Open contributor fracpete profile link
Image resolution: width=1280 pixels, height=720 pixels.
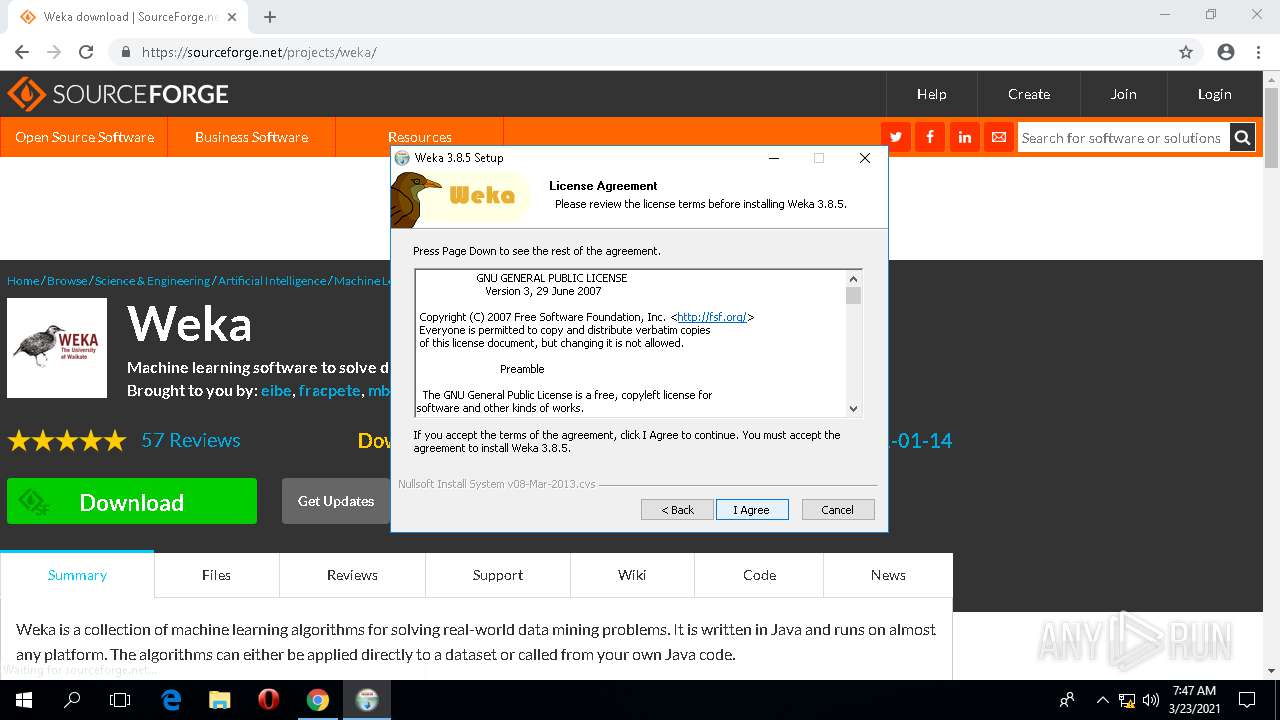tap(329, 391)
